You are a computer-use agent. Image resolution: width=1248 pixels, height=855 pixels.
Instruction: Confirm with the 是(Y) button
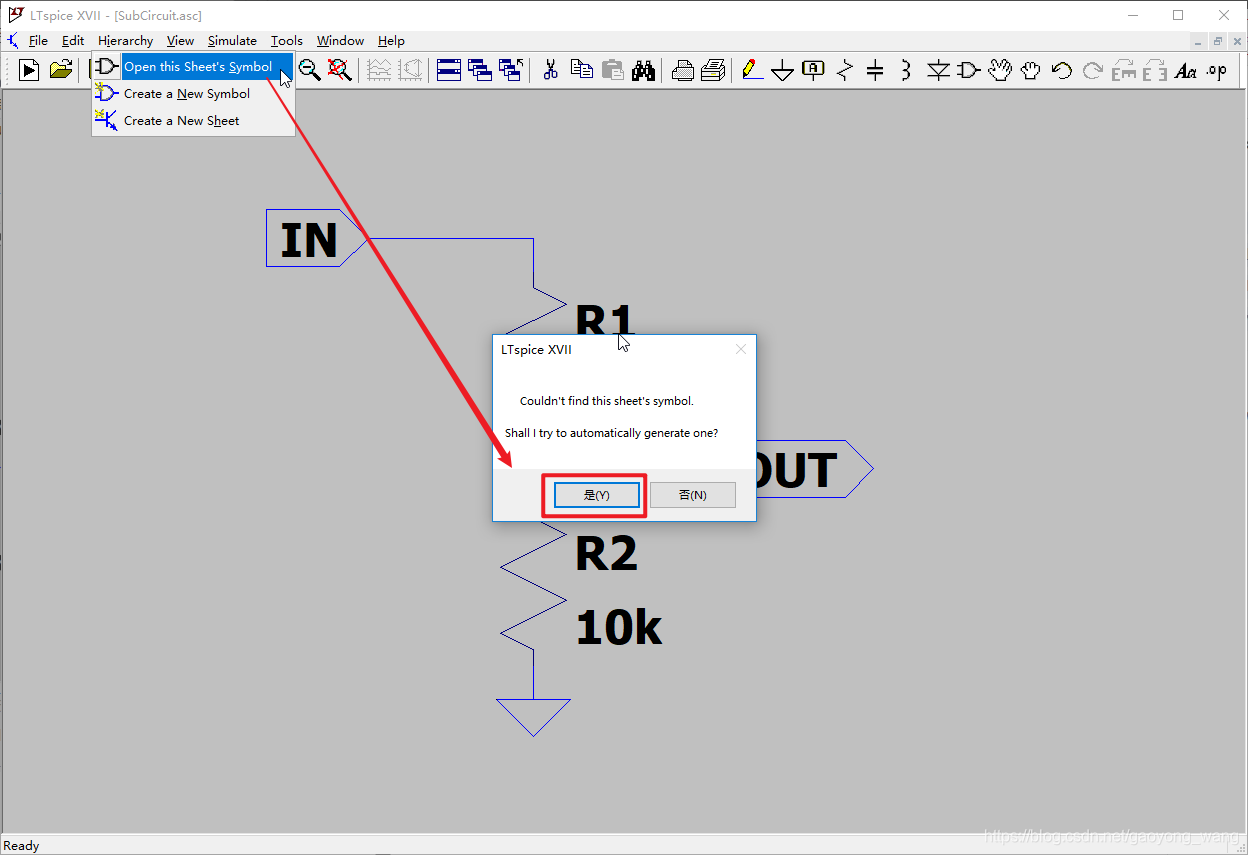pyautogui.click(x=597, y=495)
